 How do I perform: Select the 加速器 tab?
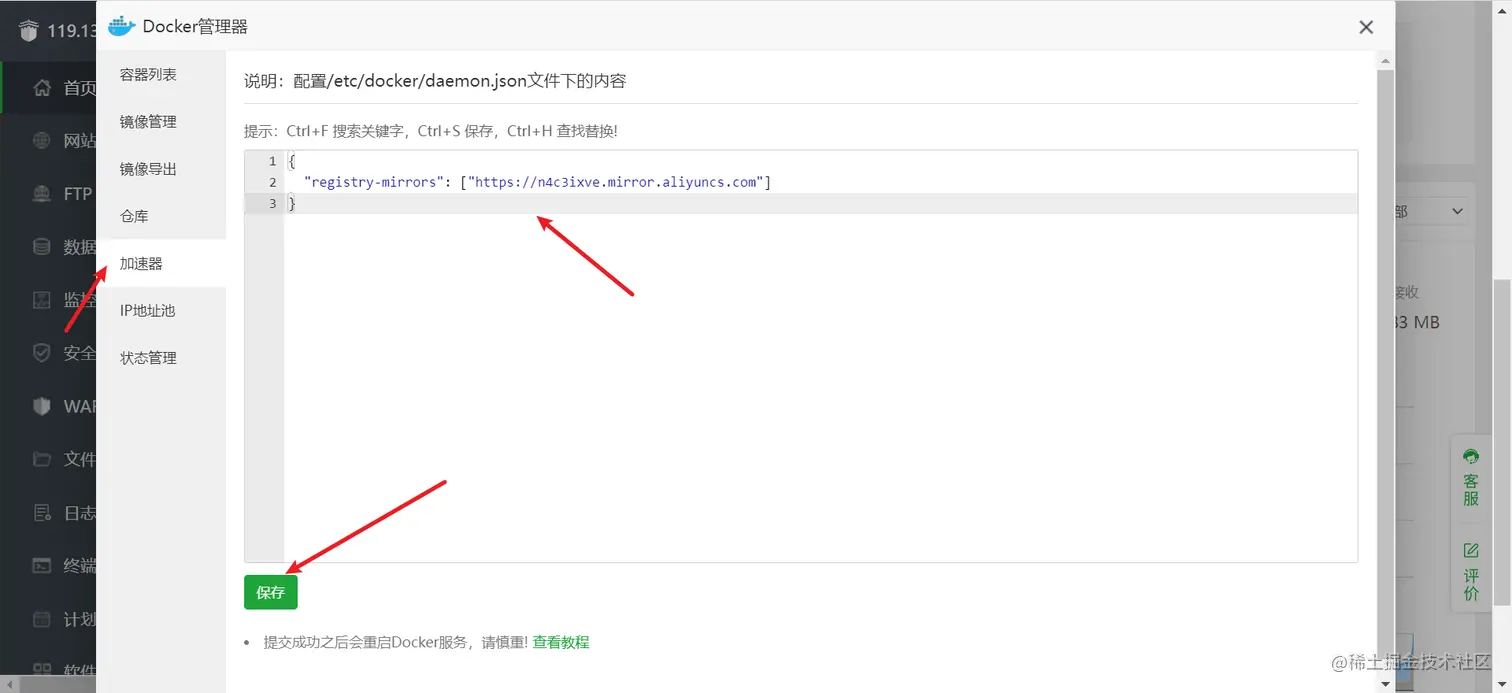point(141,263)
